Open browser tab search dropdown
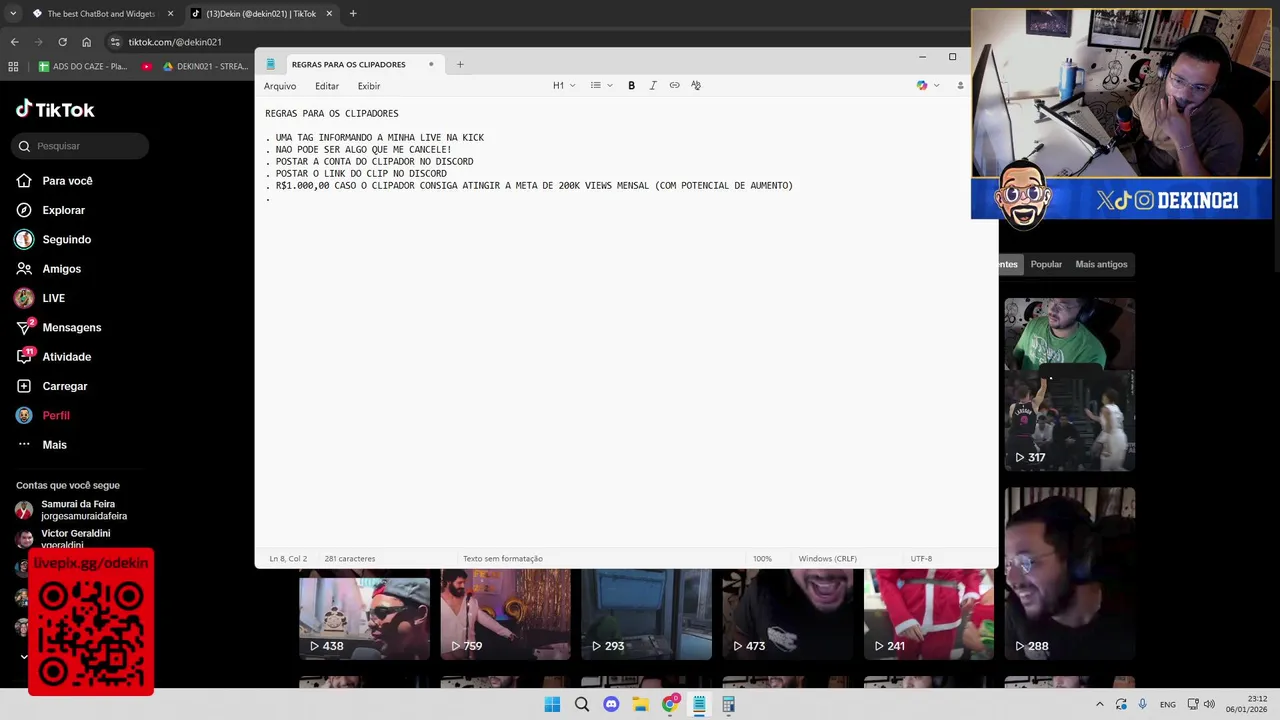The height and width of the screenshot is (720, 1280). [x=12, y=14]
